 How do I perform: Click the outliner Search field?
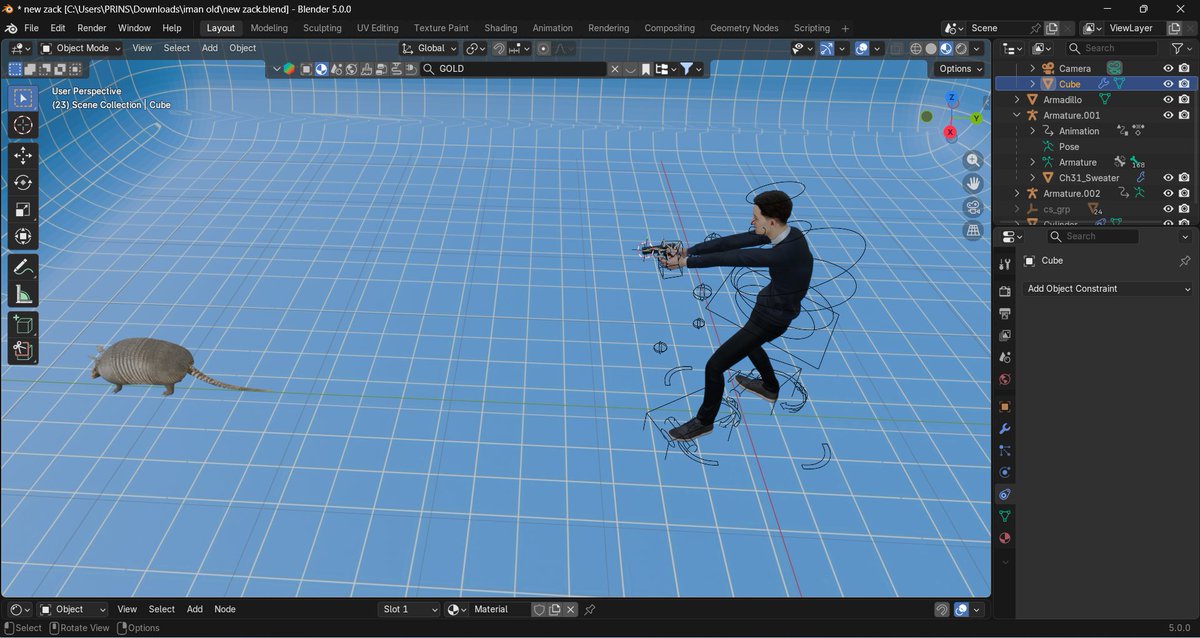tap(1111, 48)
